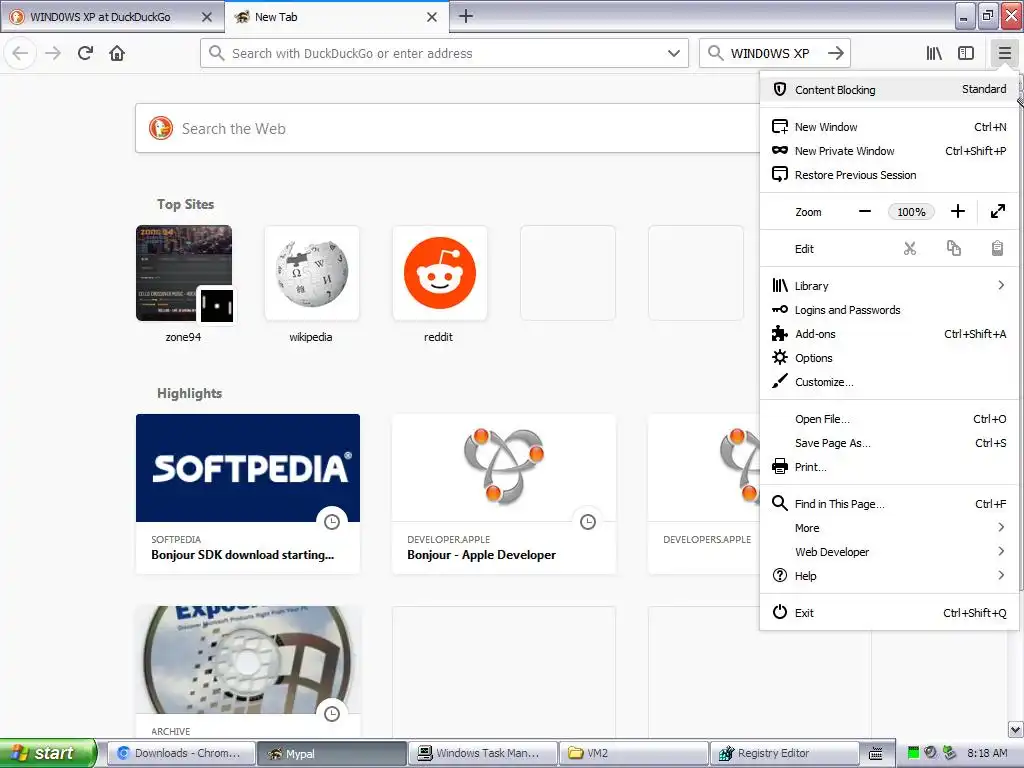Open browser Options

coord(889,358)
